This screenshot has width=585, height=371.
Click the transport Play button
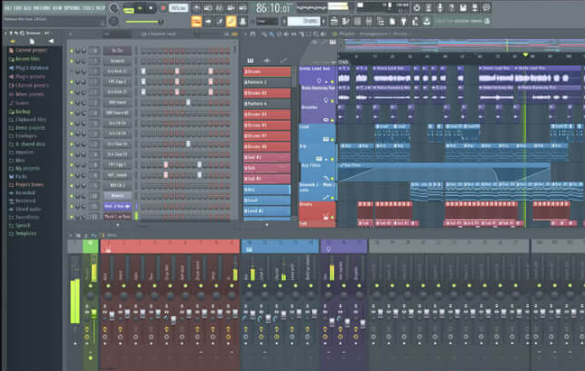[x=140, y=8]
